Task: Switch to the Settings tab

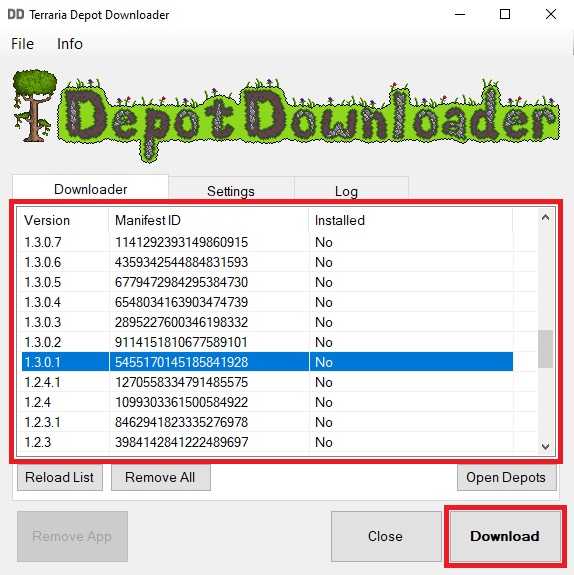Action: [x=231, y=191]
